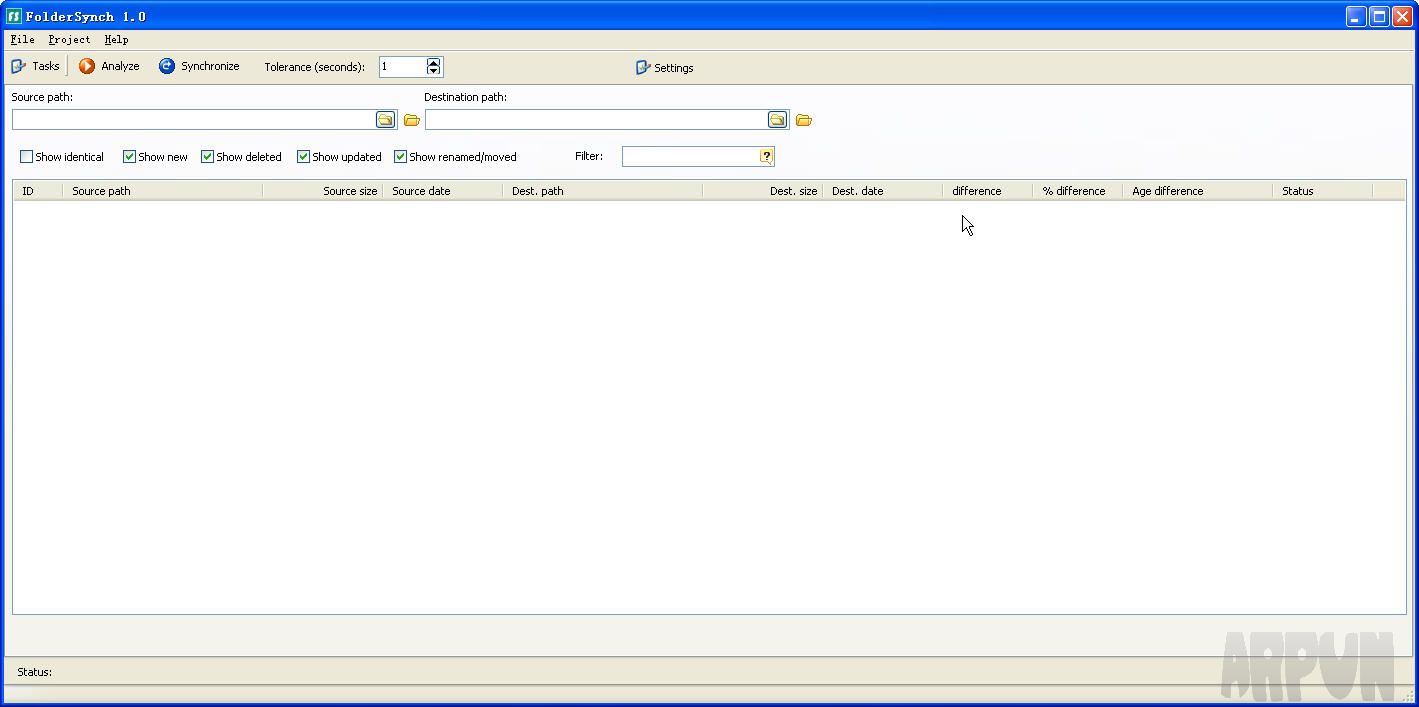Open destination folder in explorer
The image size is (1419, 707).
click(x=804, y=120)
